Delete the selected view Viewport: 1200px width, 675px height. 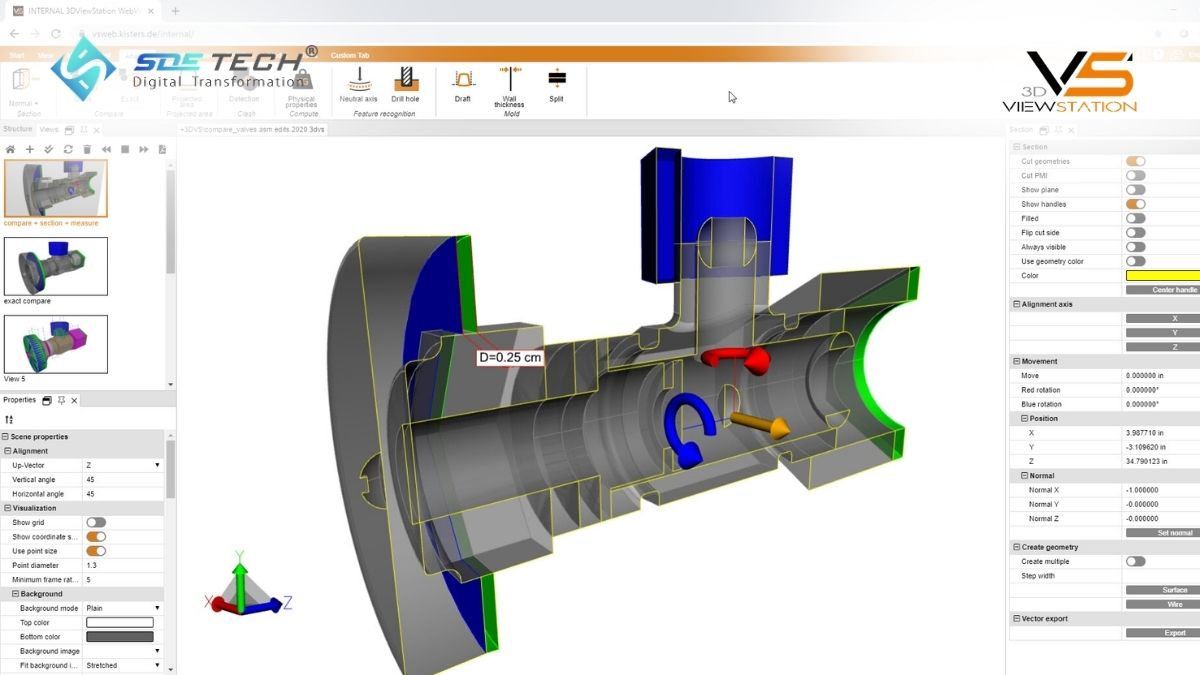pyautogui.click(x=88, y=149)
